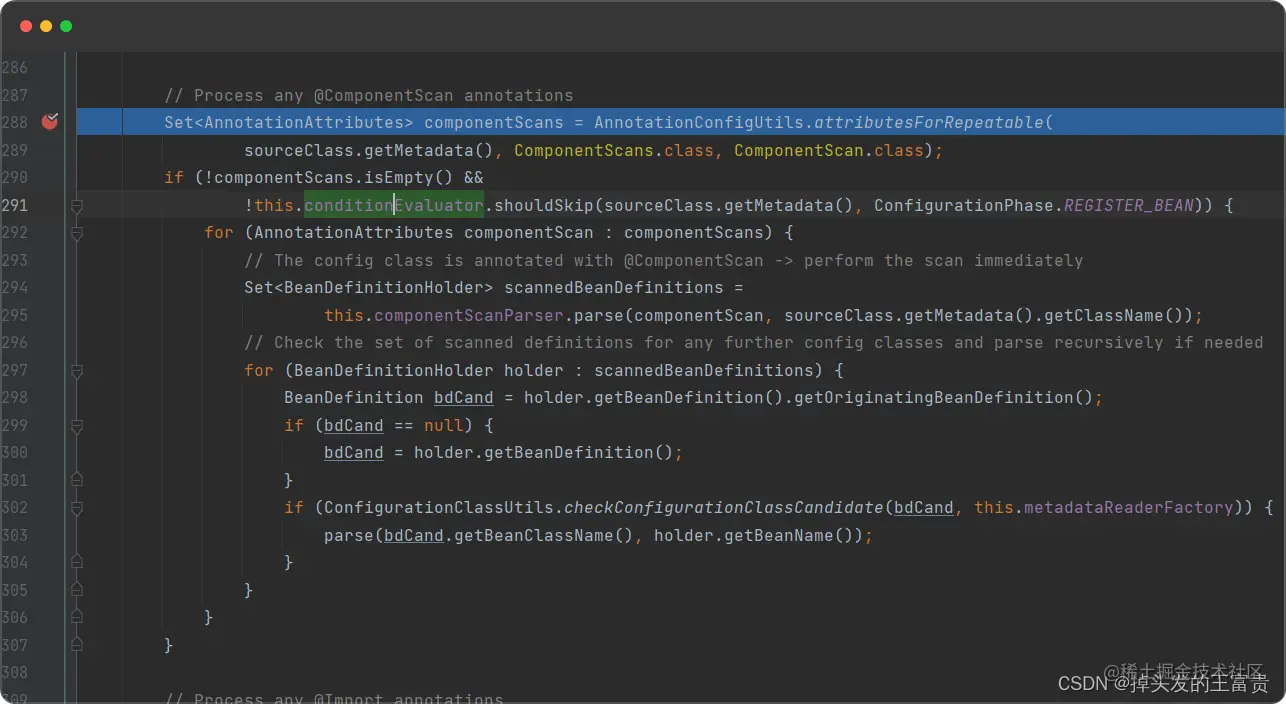Click the green window maximize button

(x=66, y=26)
